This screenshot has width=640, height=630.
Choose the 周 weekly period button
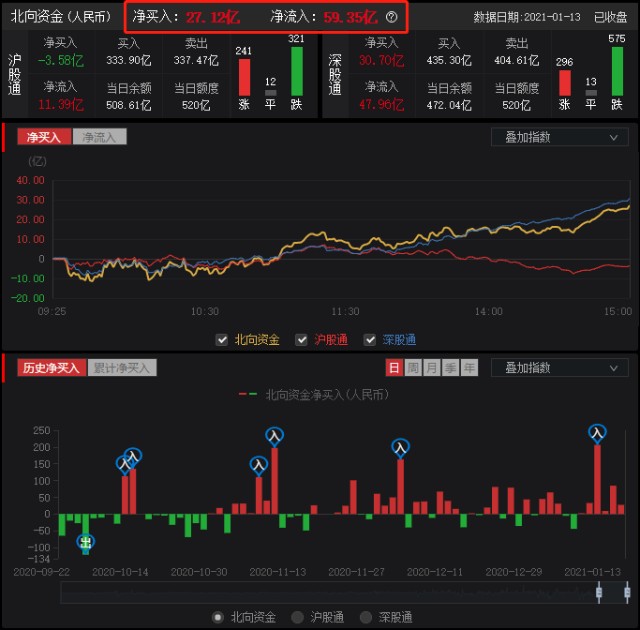pyautogui.click(x=413, y=368)
